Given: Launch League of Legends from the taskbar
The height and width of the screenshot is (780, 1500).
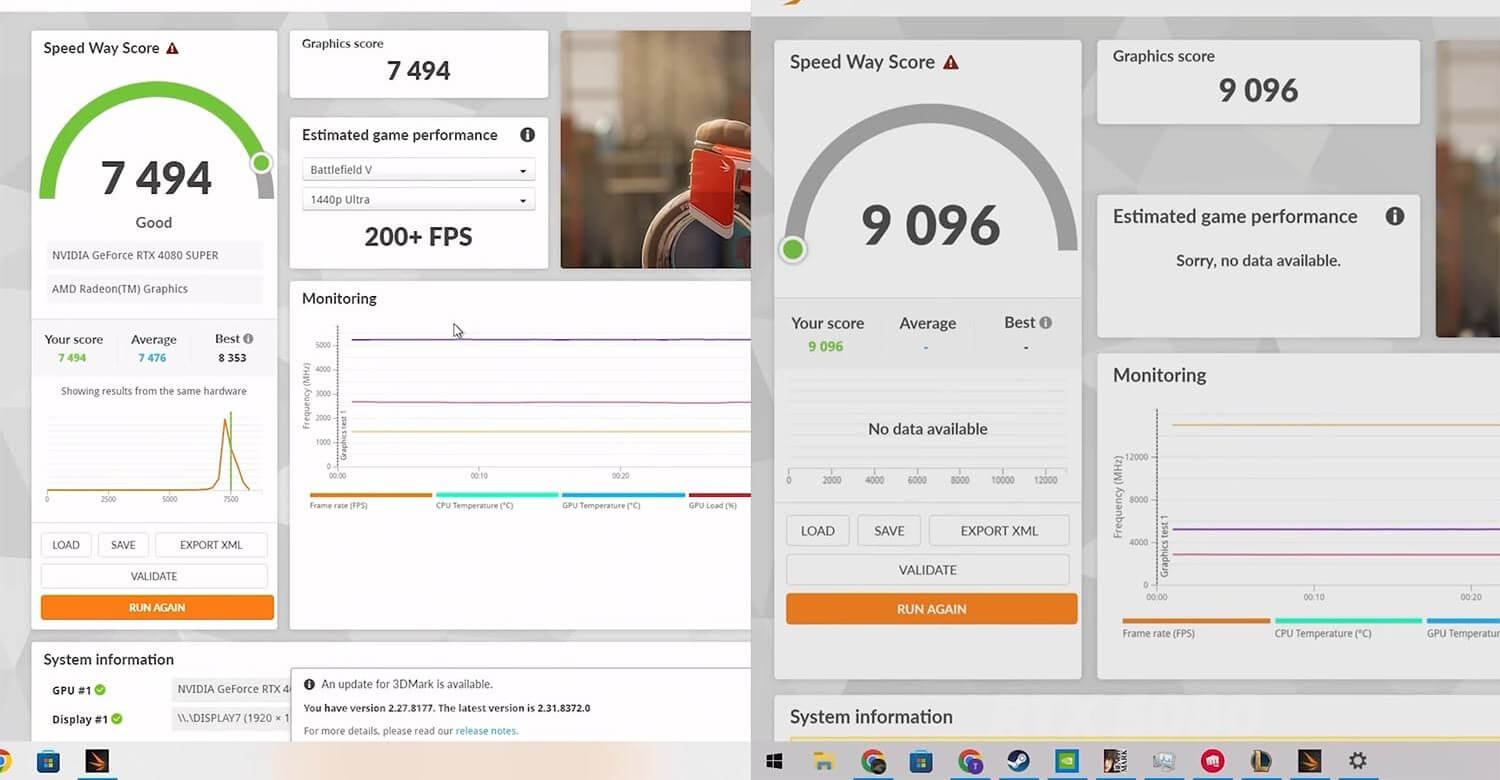Looking at the screenshot, I should pos(1260,762).
